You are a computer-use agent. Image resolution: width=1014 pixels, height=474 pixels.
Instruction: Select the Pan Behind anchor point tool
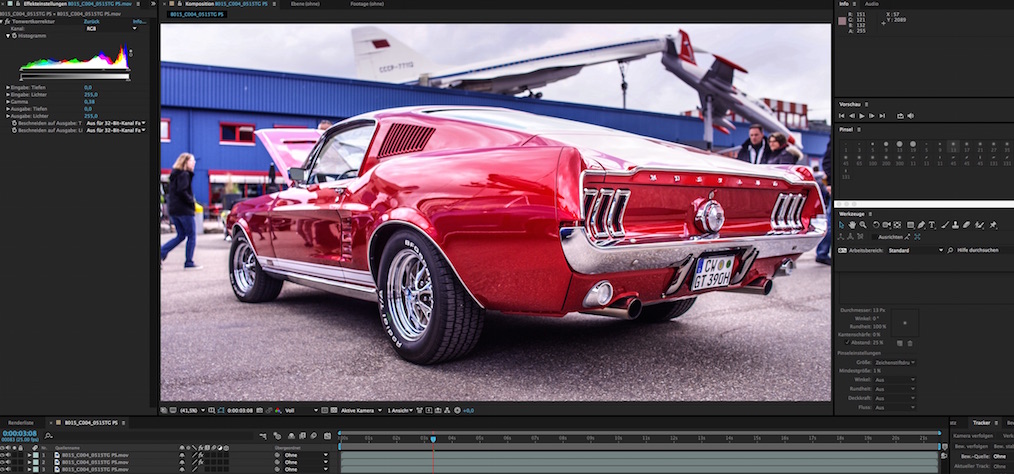pyautogui.click(x=897, y=225)
